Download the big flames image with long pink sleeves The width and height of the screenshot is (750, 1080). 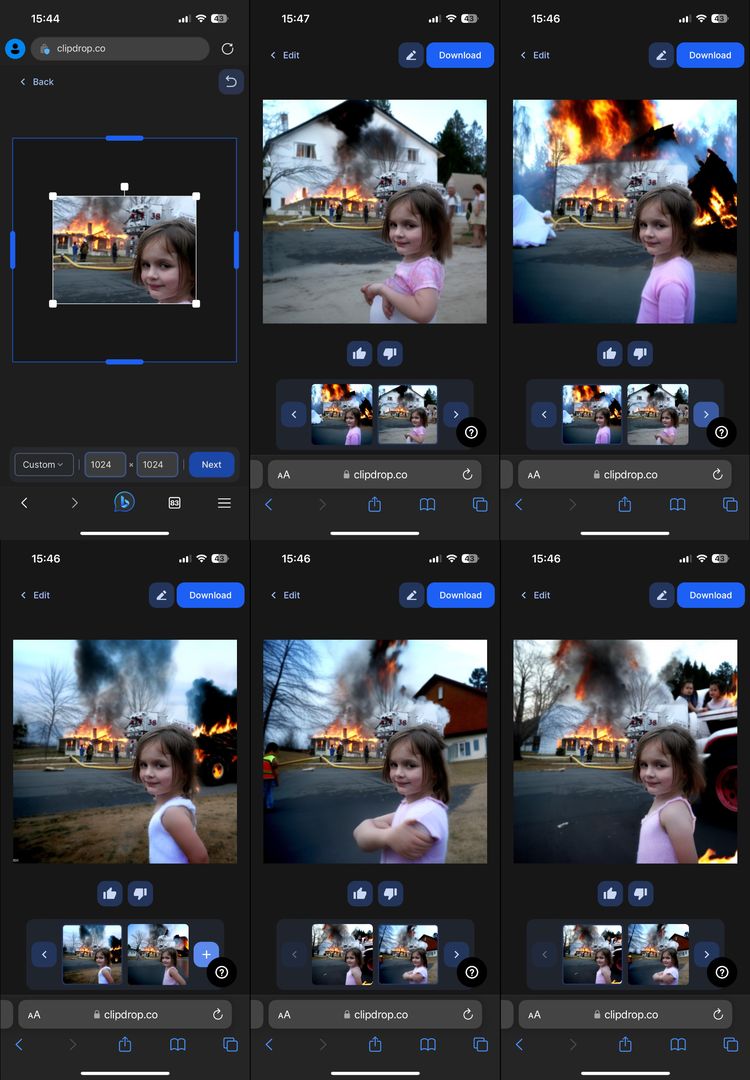[x=710, y=55]
